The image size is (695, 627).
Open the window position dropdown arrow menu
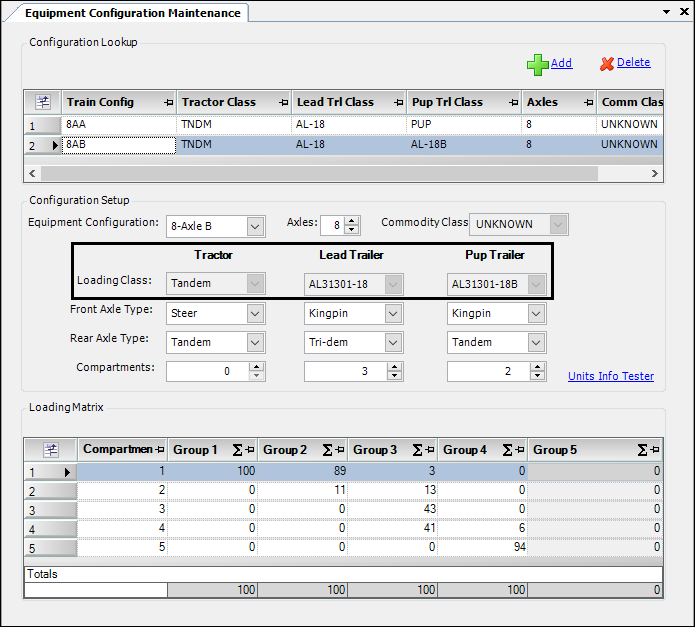pyautogui.click(x=667, y=12)
